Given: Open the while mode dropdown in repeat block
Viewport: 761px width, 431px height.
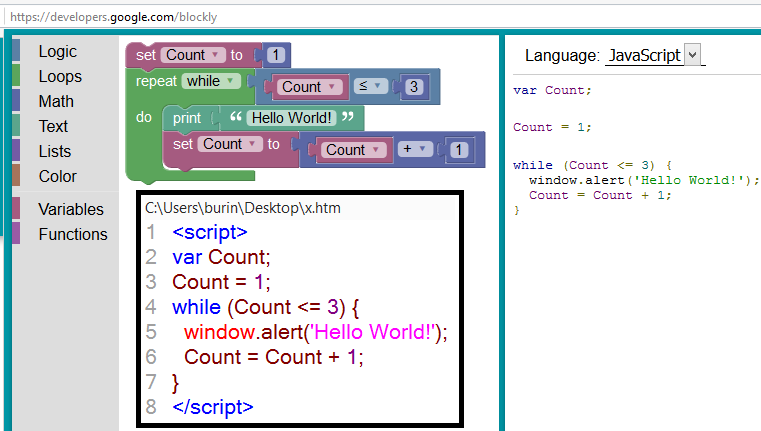Looking at the screenshot, I should pyautogui.click(x=211, y=81).
